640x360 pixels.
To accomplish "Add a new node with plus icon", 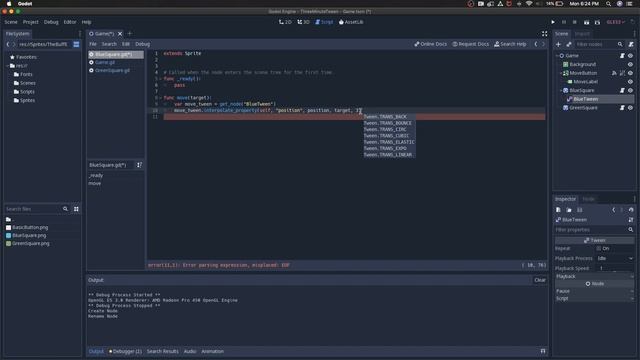I will pos(558,44).
